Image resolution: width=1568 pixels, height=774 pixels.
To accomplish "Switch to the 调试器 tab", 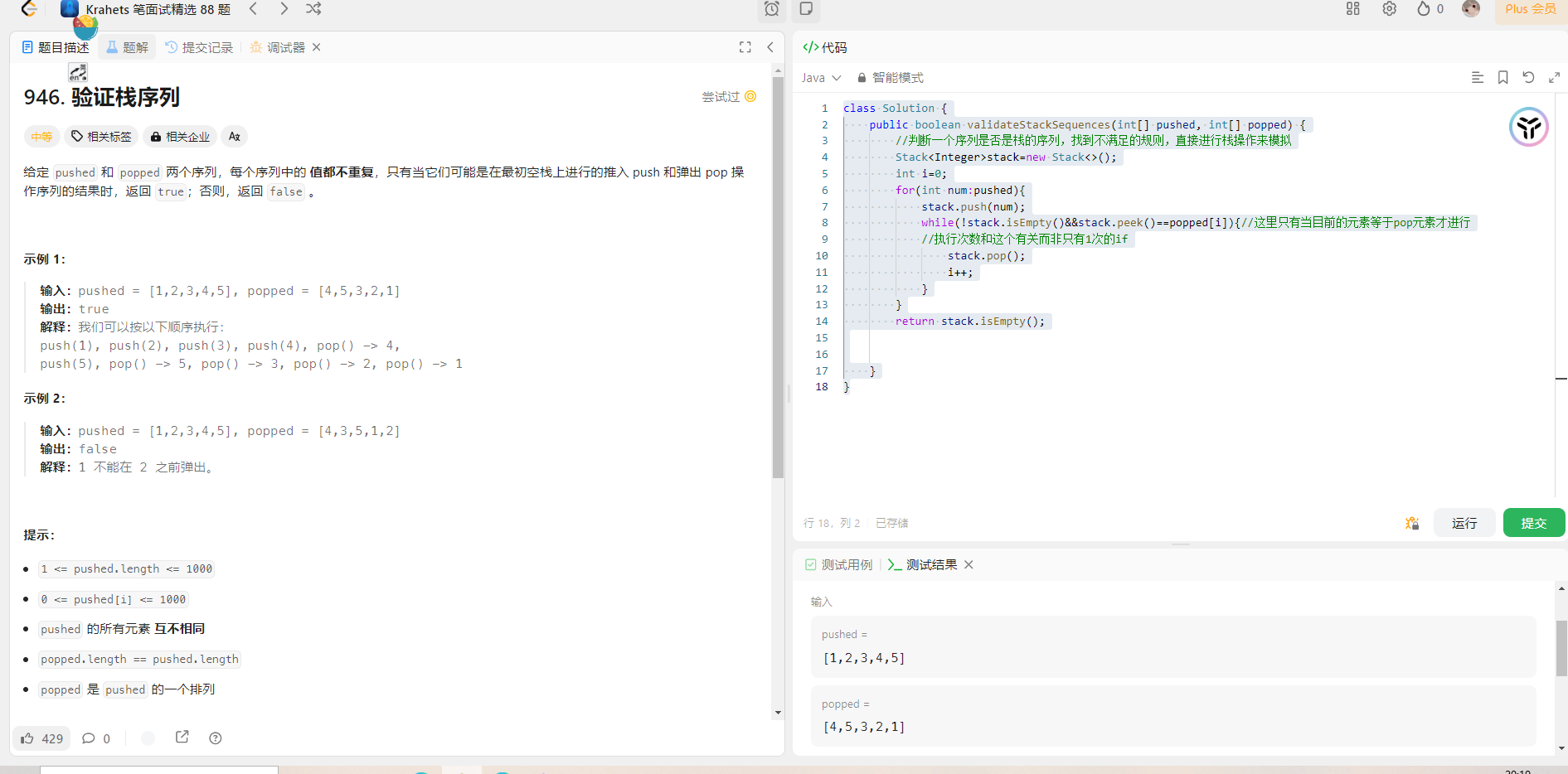I will [278, 47].
